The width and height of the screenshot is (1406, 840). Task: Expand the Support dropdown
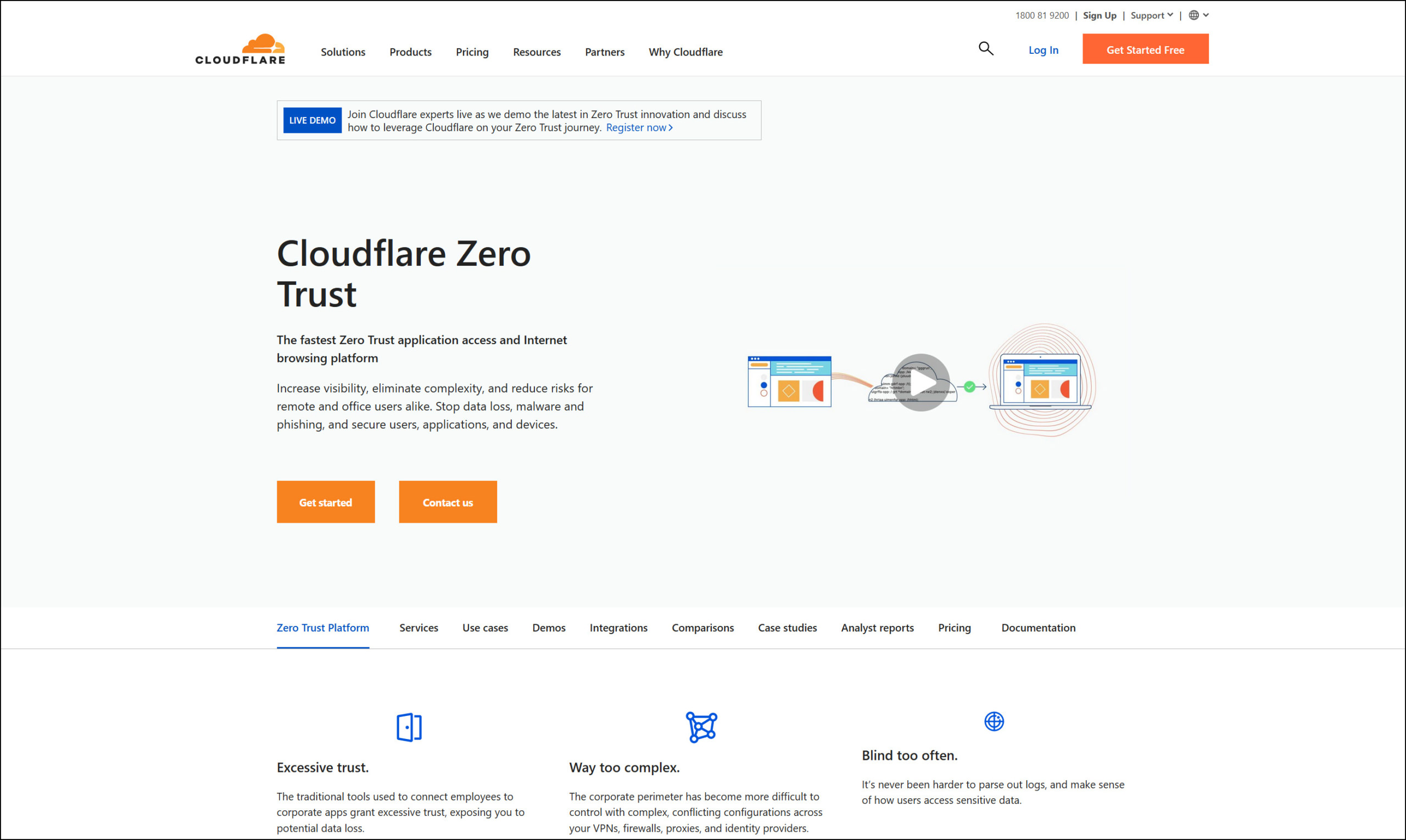pyautogui.click(x=1152, y=15)
